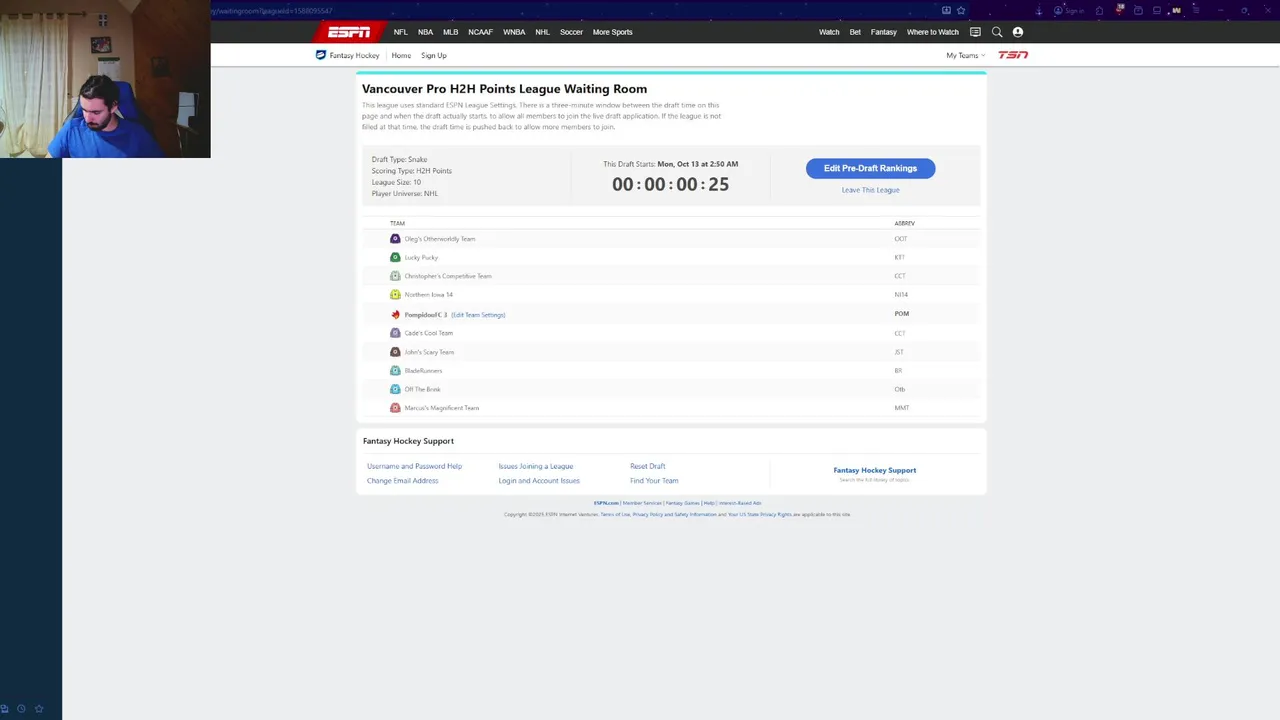Click PompidouFC 3 flame logo icon
The width and height of the screenshot is (1280, 720).
(x=395, y=314)
